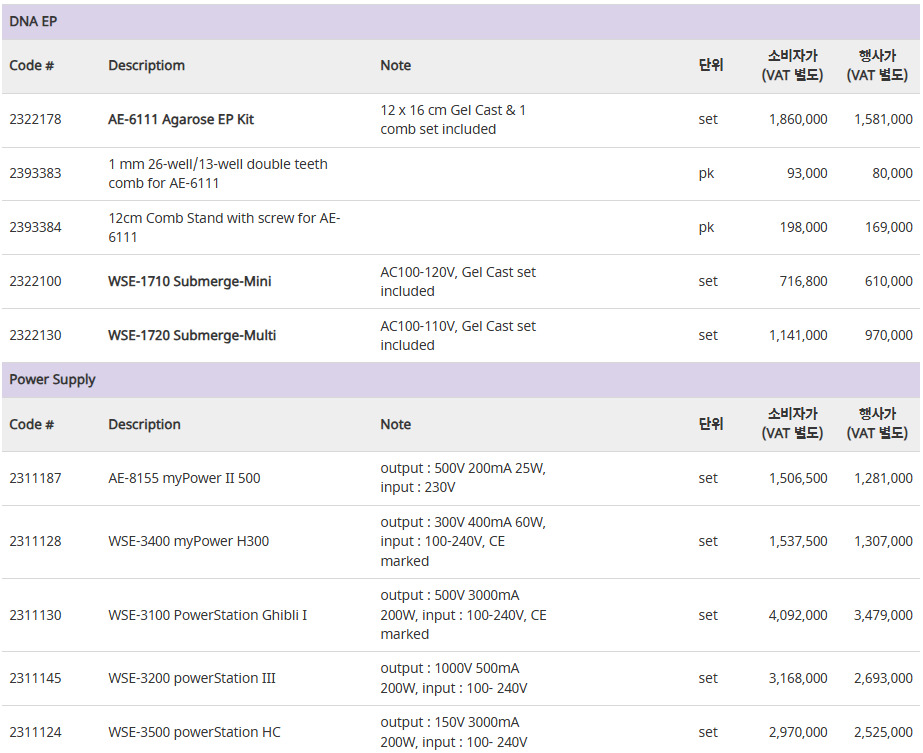Viewport: 923px width, 753px height.
Task: Click WSE-3500 powerStation HC entry
Action: coord(194,732)
